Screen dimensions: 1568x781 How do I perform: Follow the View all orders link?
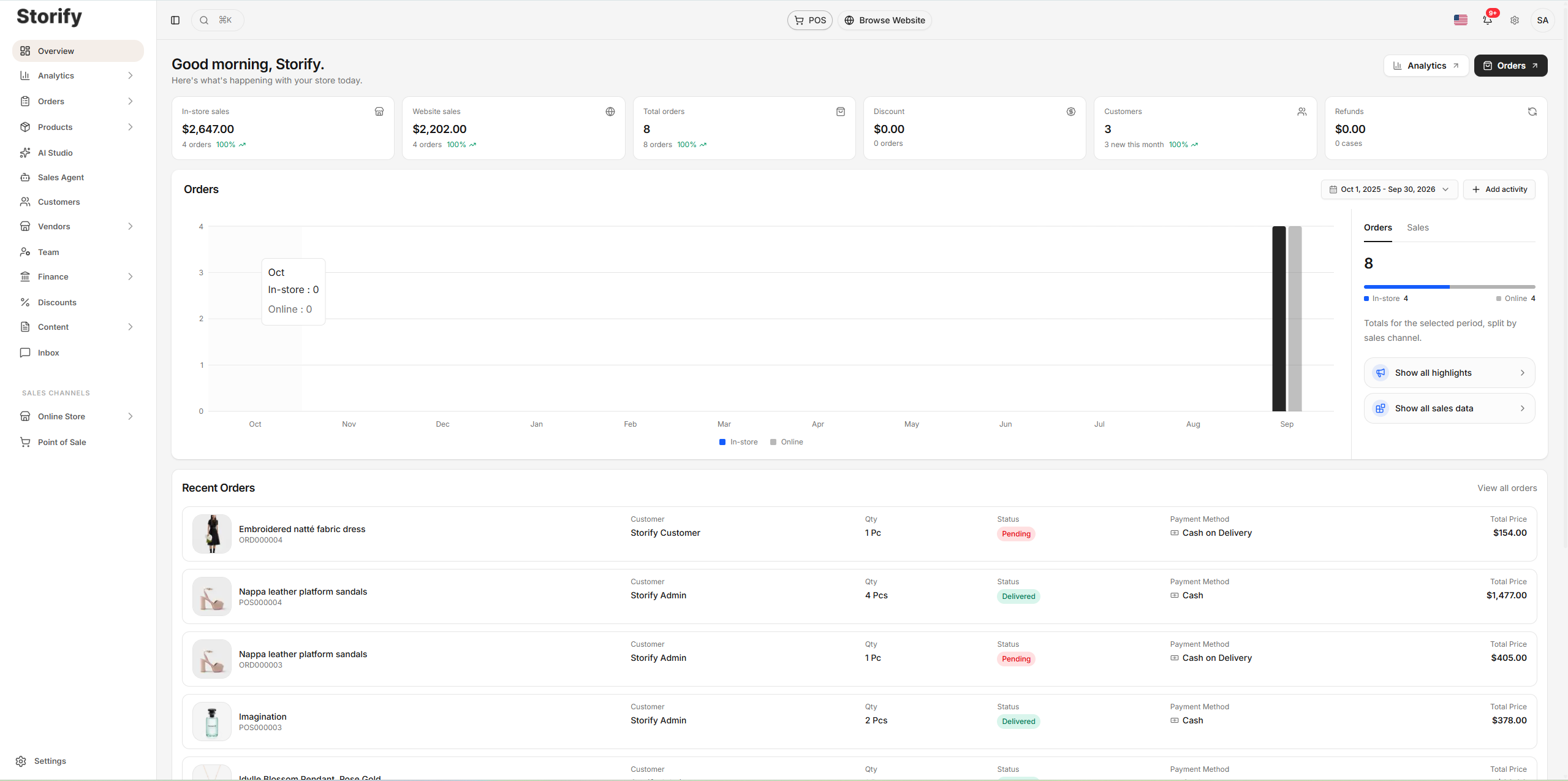pyautogui.click(x=1507, y=488)
